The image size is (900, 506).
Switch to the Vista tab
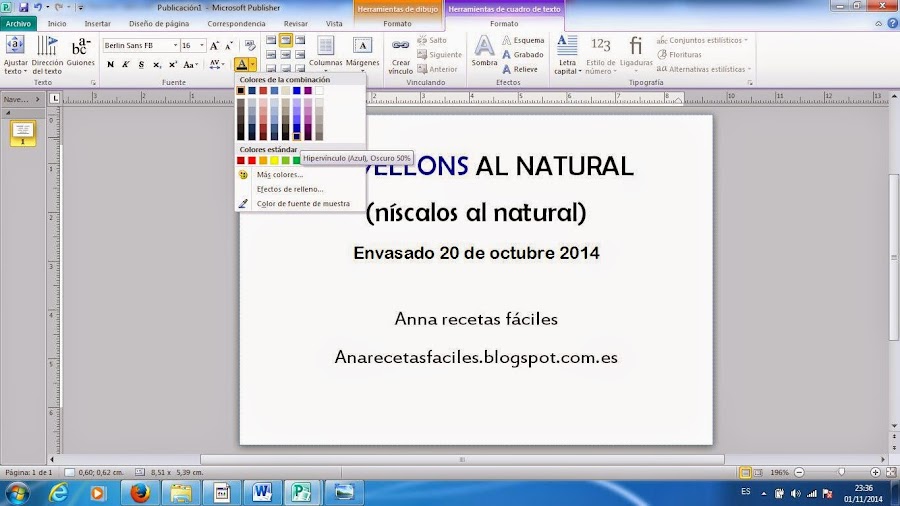(334, 24)
